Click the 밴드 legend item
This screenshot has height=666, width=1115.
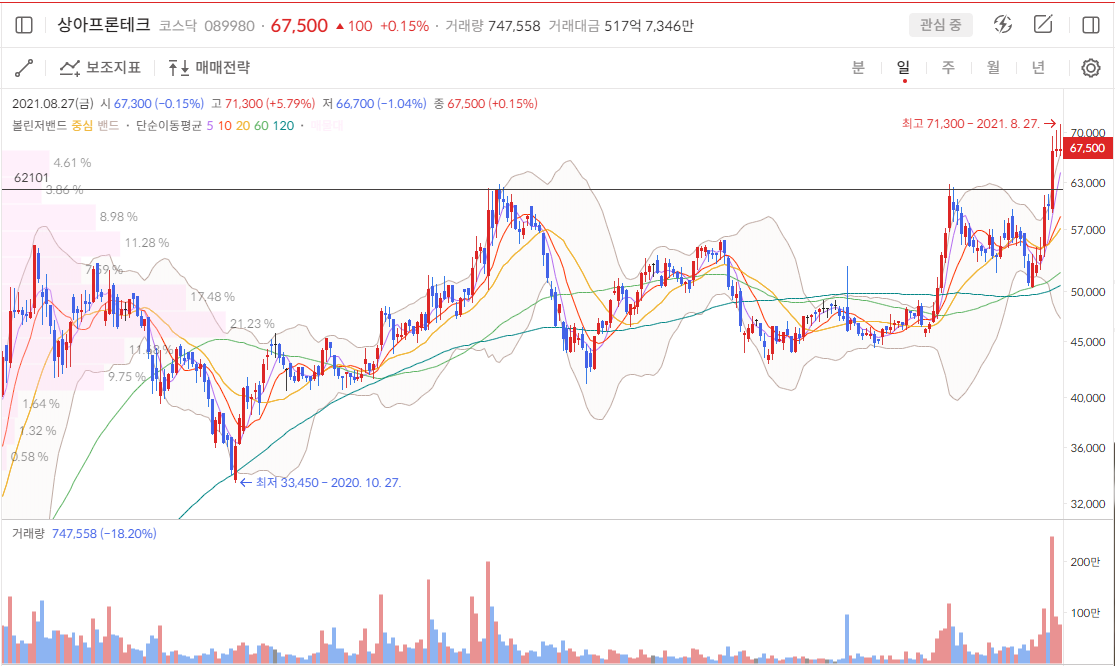[108, 126]
